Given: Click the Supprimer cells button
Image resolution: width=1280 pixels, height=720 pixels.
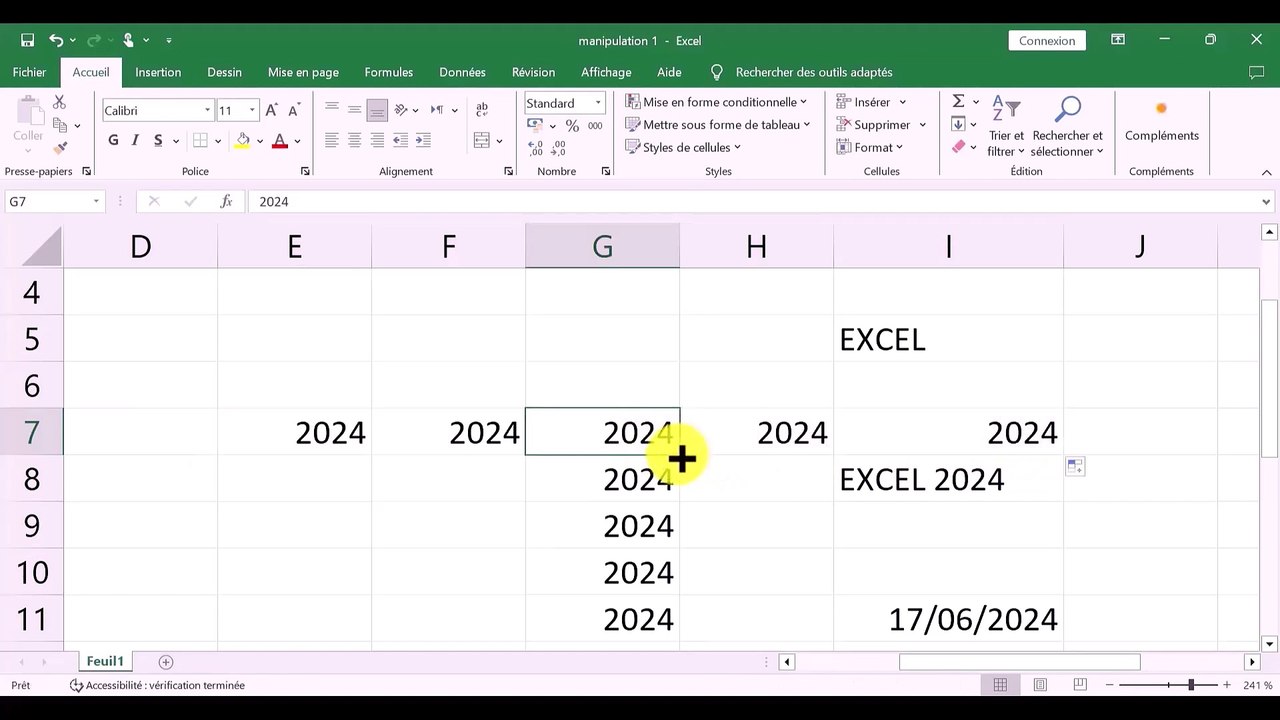Looking at the screenshot, I should coord(881,125).
